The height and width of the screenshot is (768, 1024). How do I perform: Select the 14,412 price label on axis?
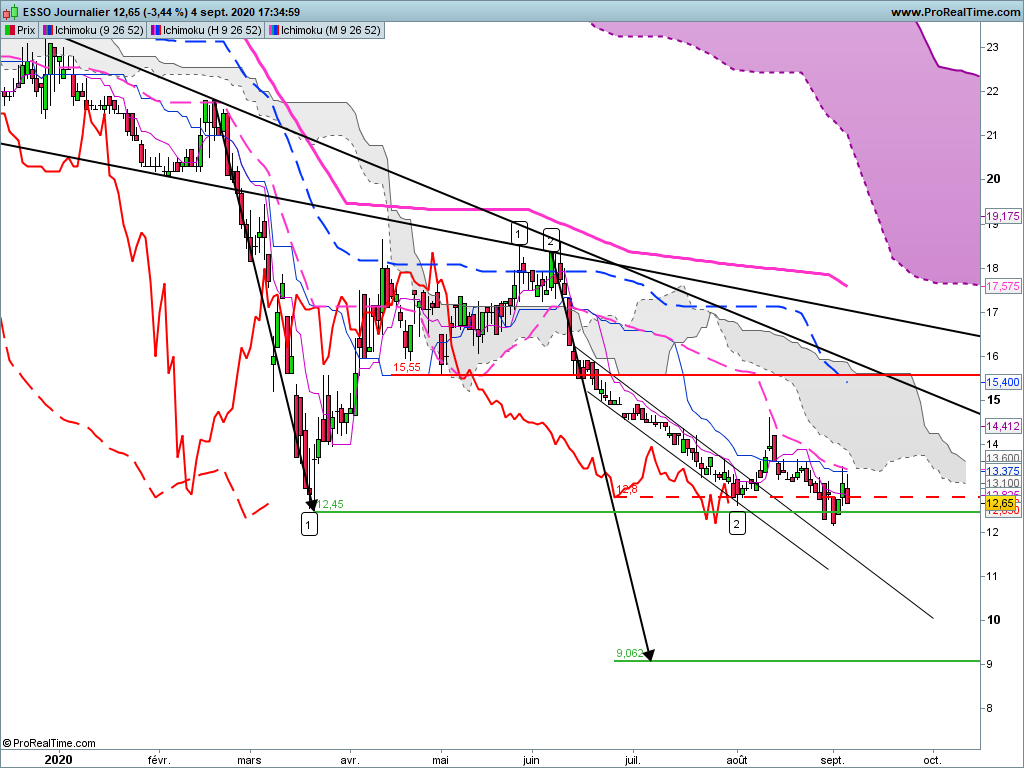[x=1002, y=426]
